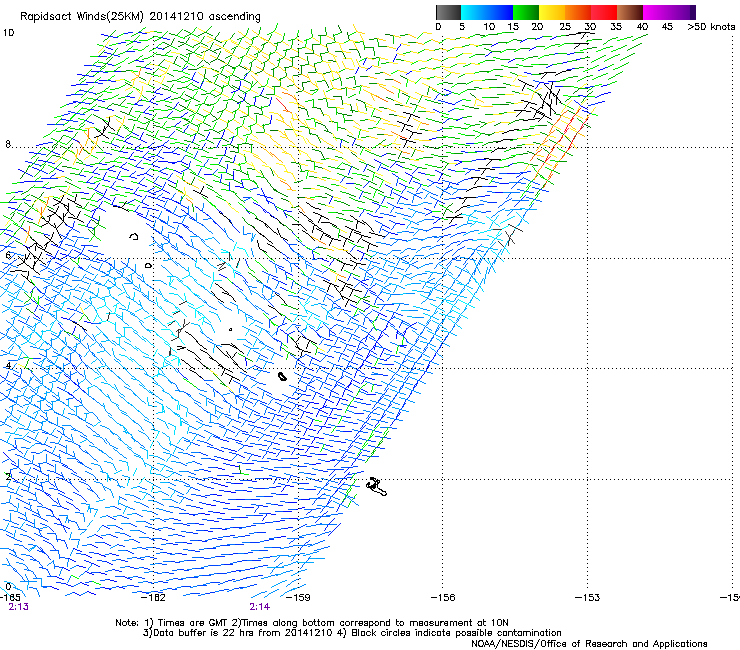
Task: Click the purple '2:13' time label
Action: [x=18, y=607]
